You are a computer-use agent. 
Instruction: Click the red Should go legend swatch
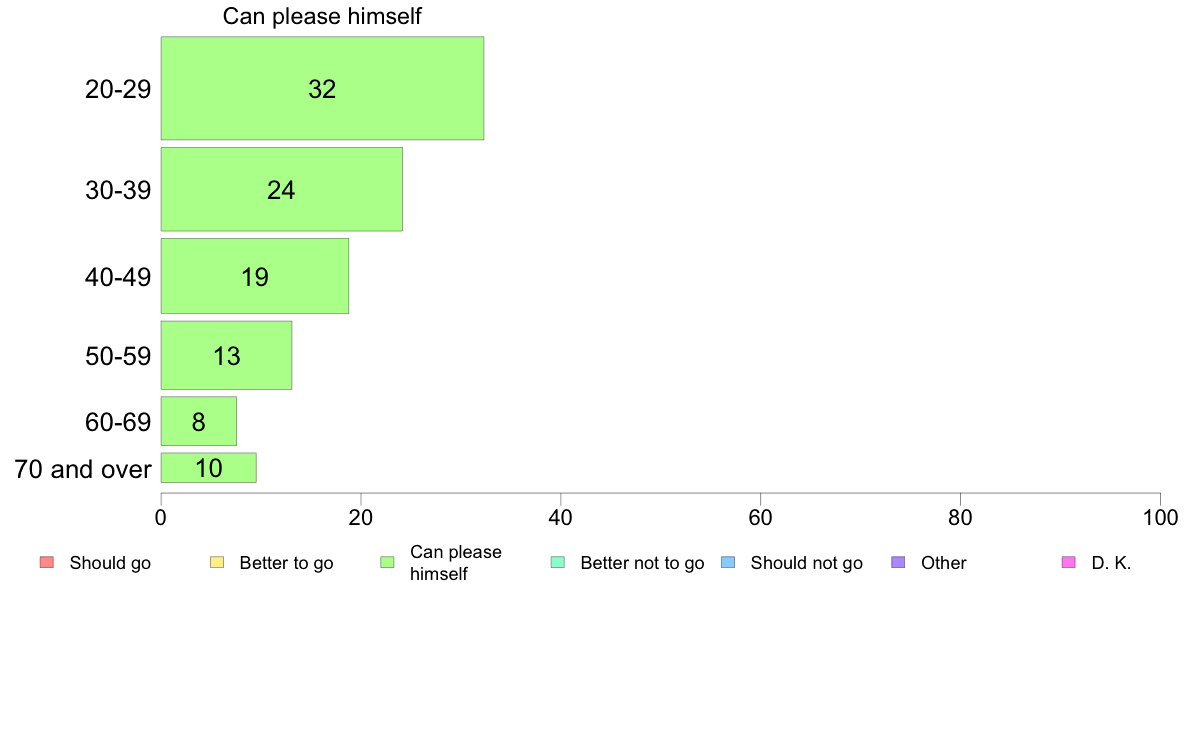pos(47,562)
